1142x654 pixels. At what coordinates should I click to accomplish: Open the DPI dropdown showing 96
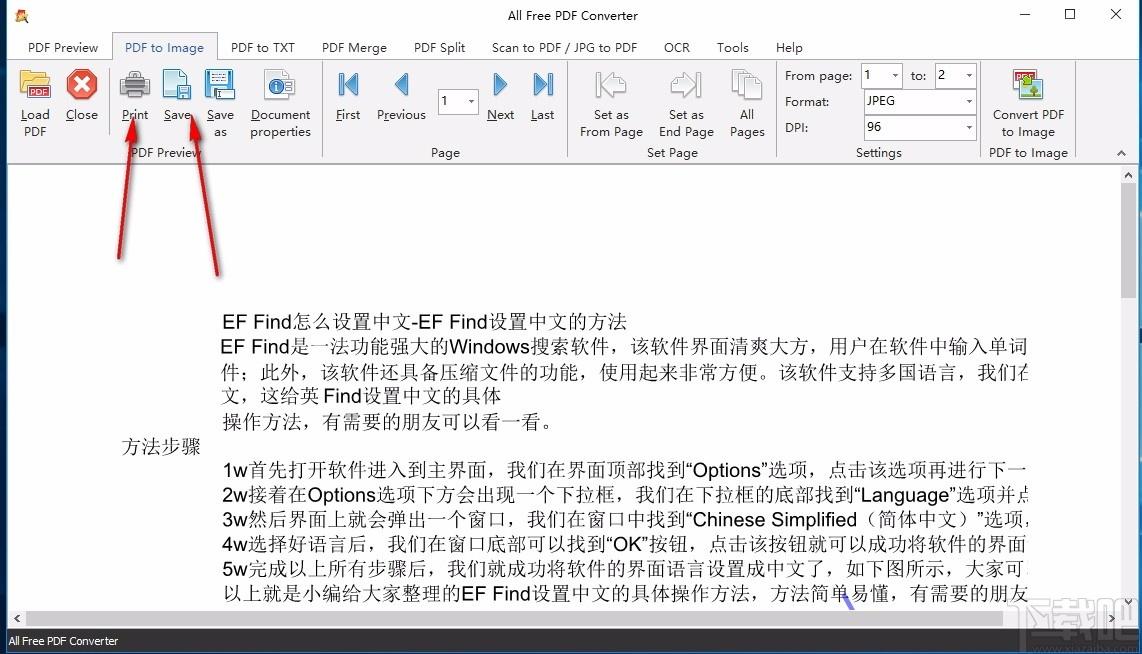tap(969, 127)
